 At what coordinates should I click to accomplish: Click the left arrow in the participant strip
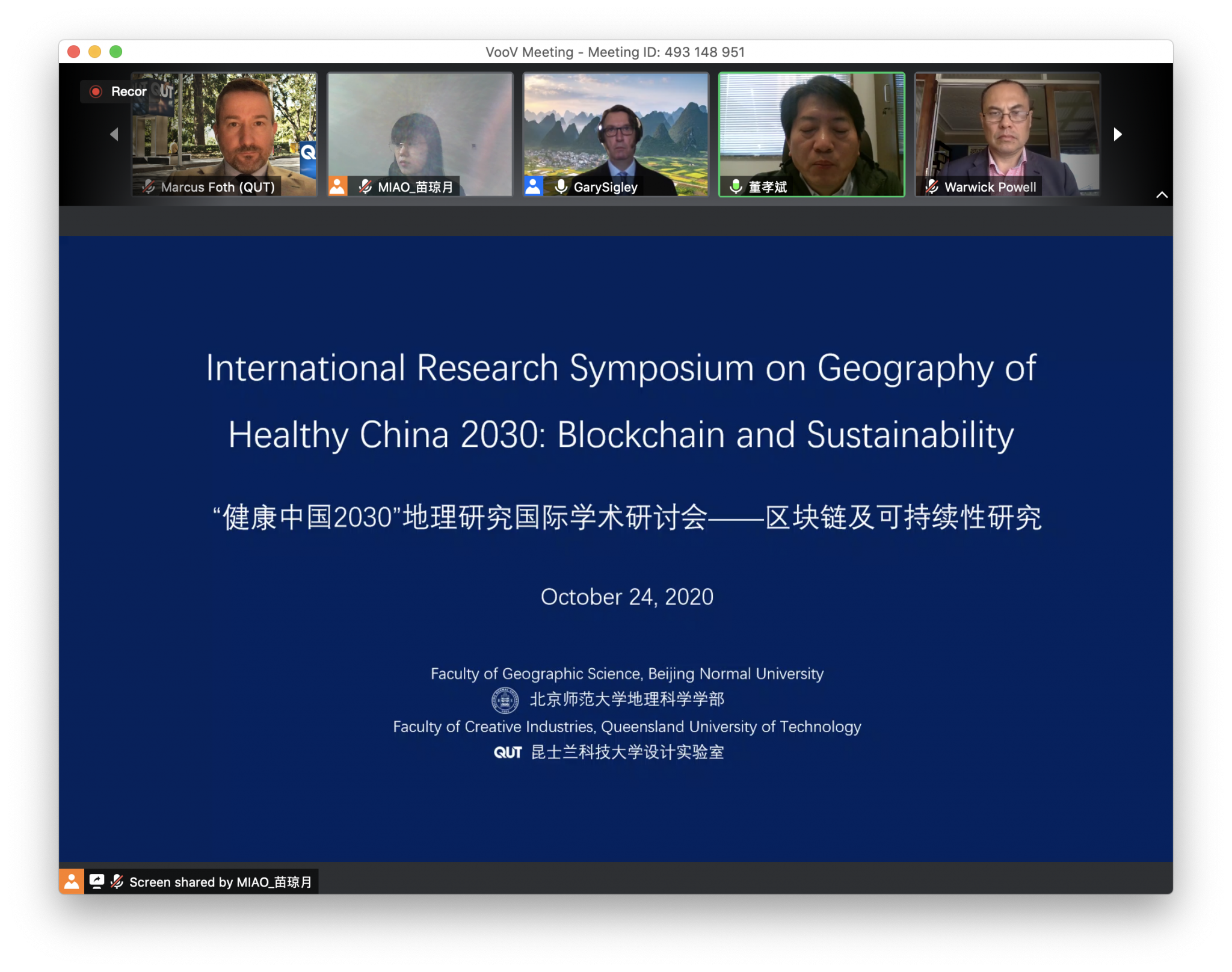(x=114, y=134)
